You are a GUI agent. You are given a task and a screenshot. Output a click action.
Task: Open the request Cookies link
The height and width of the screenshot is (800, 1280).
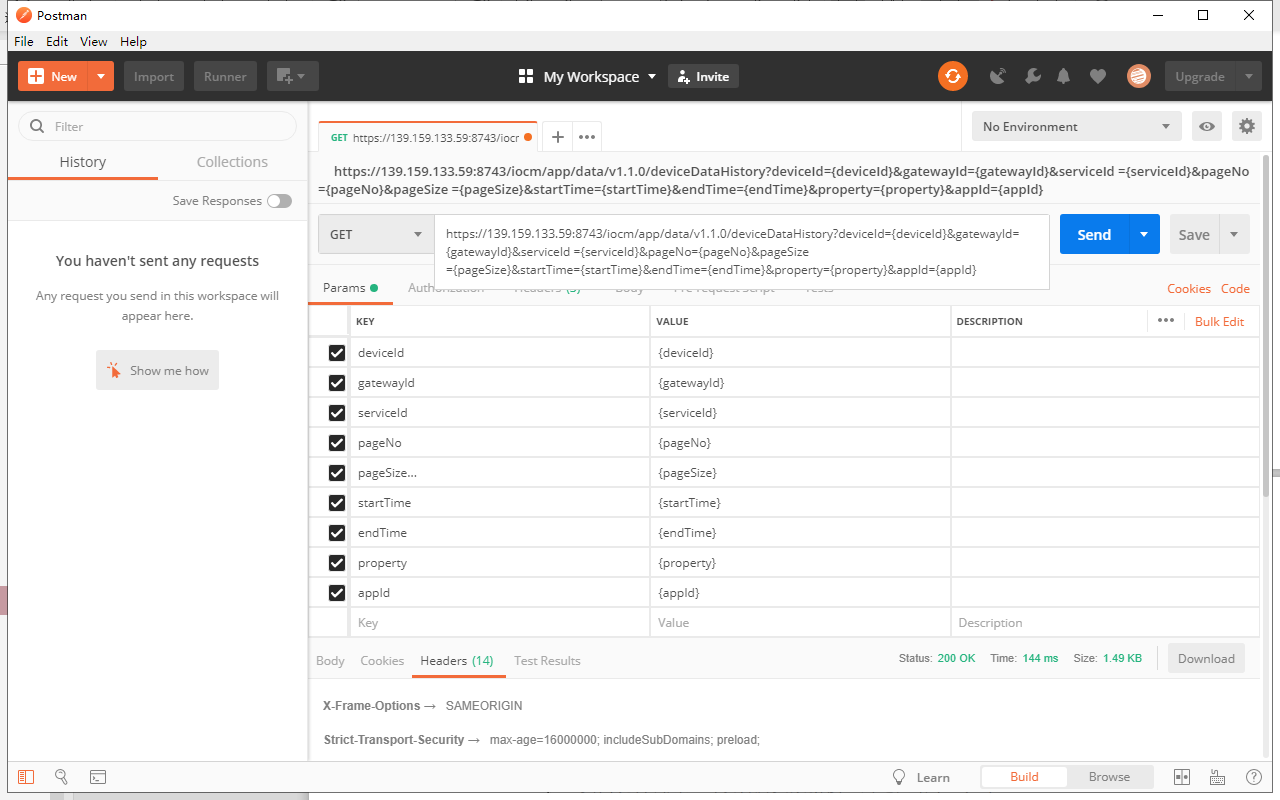pyautogui.click(x=1188, y=288)
